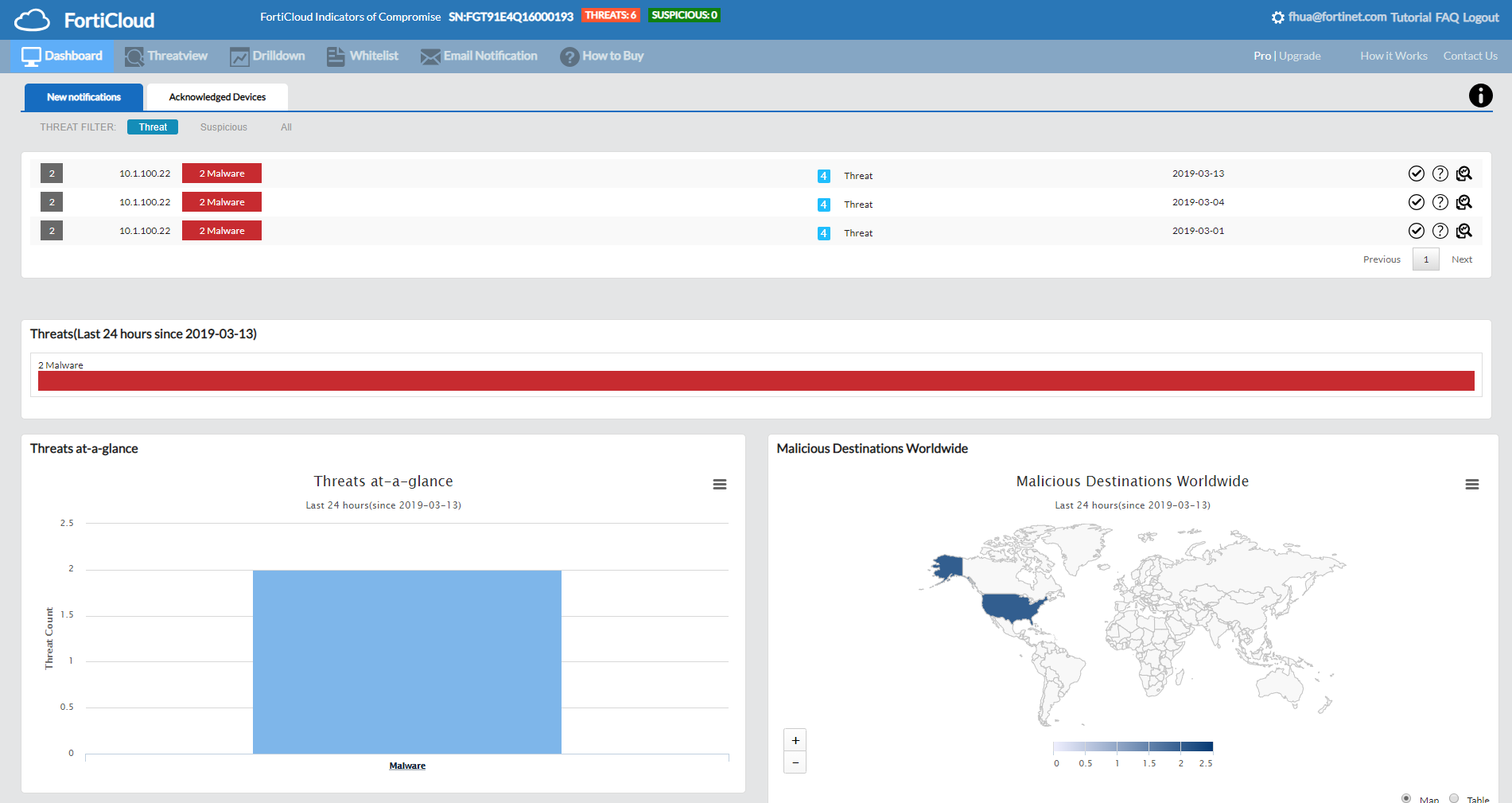Switch to New notifications tab

tap(84, 97)
